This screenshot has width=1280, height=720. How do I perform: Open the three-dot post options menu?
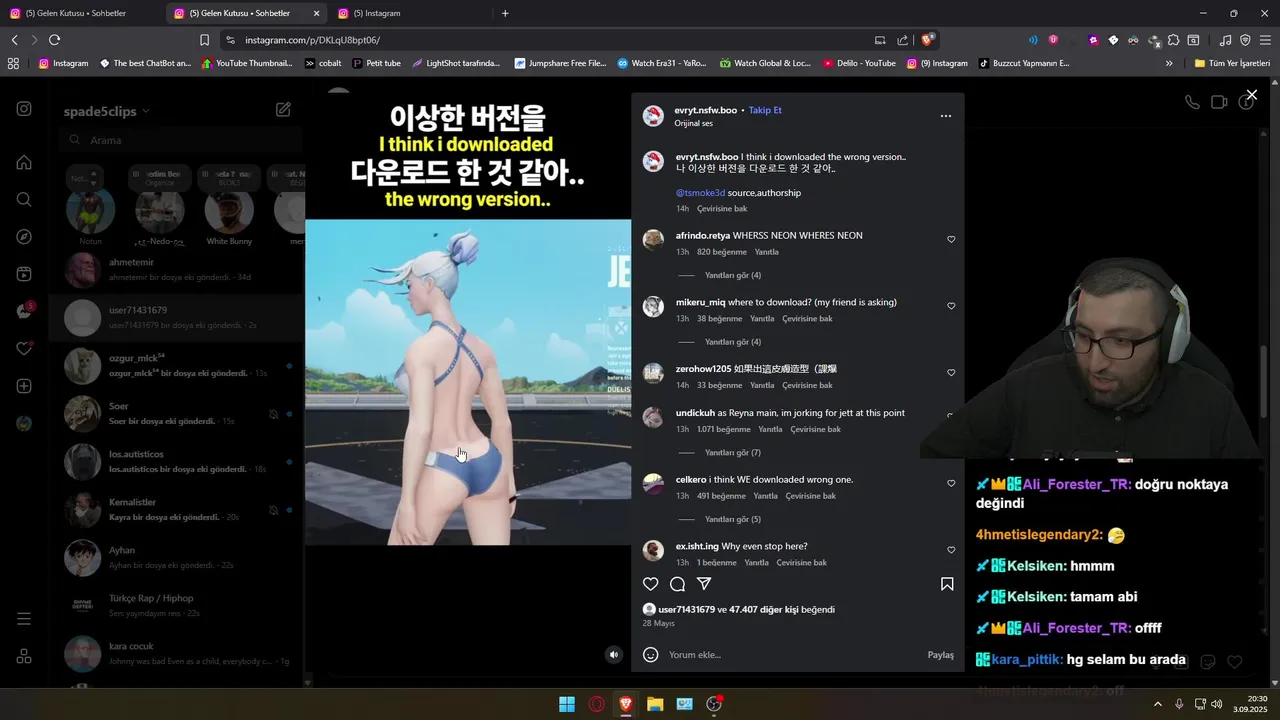coord(945,116)
